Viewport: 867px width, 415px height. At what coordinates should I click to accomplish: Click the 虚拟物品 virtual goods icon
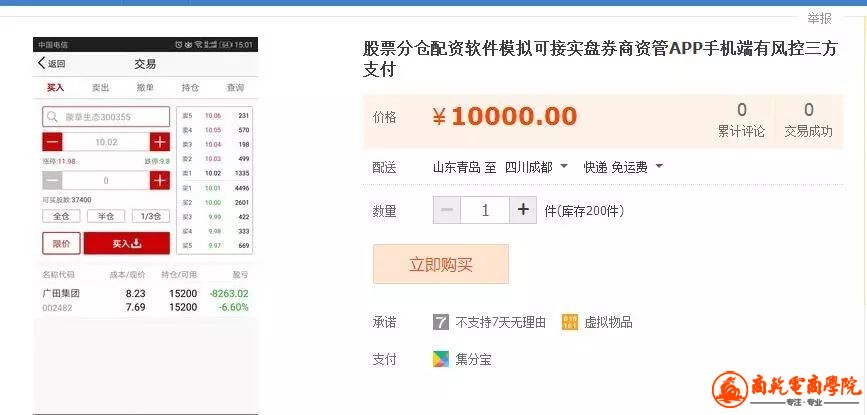pyautogui.click(x=570, y=322)
